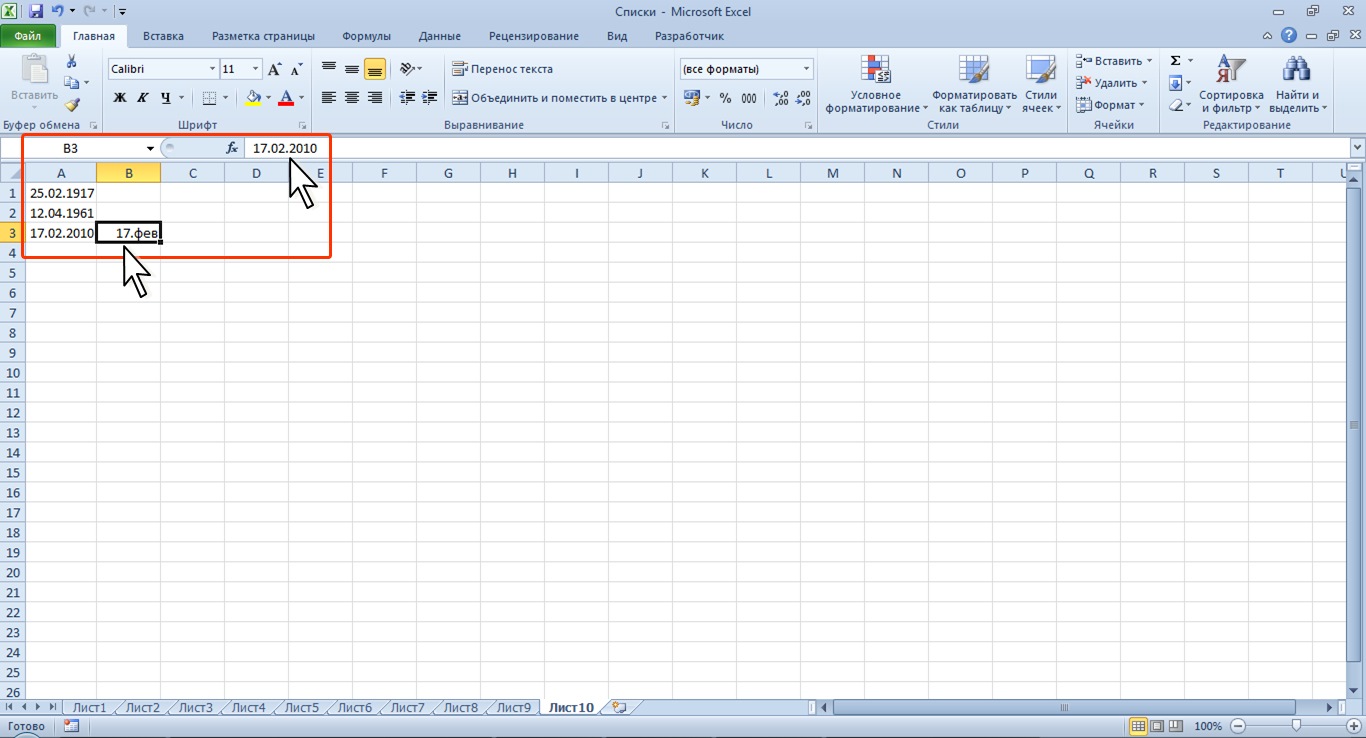Expand Форматировать как таблицу menu

coord(974,83)
